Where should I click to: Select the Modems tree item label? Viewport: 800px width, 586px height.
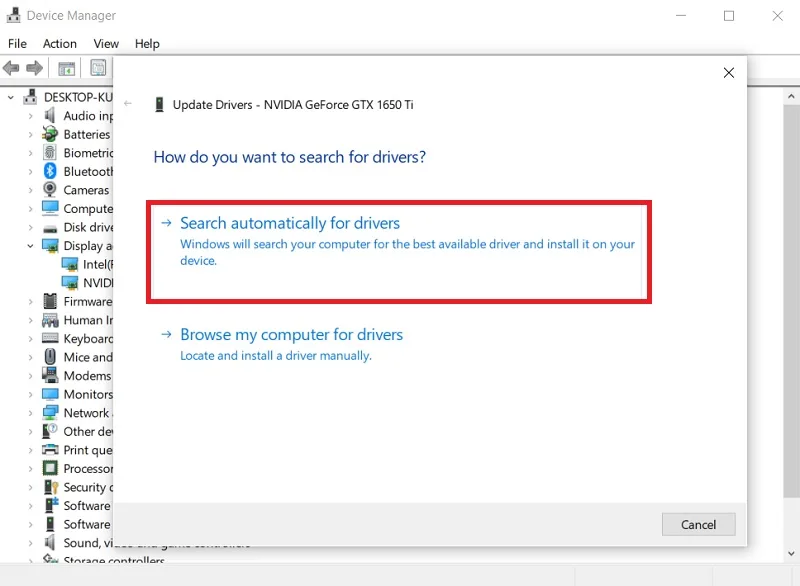point(87,376)
